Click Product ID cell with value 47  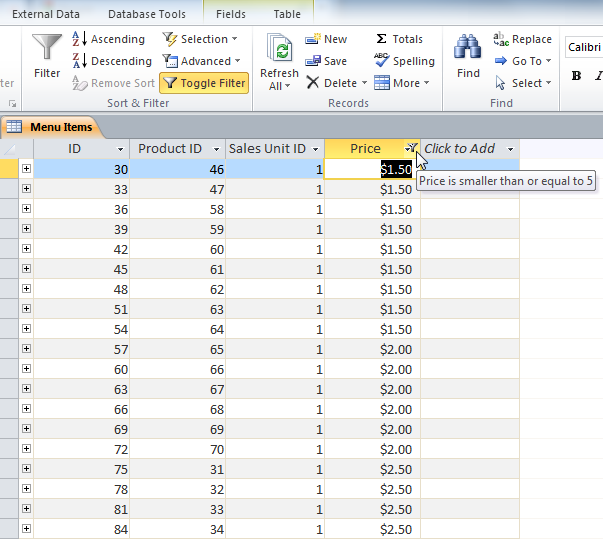[178, 189]
